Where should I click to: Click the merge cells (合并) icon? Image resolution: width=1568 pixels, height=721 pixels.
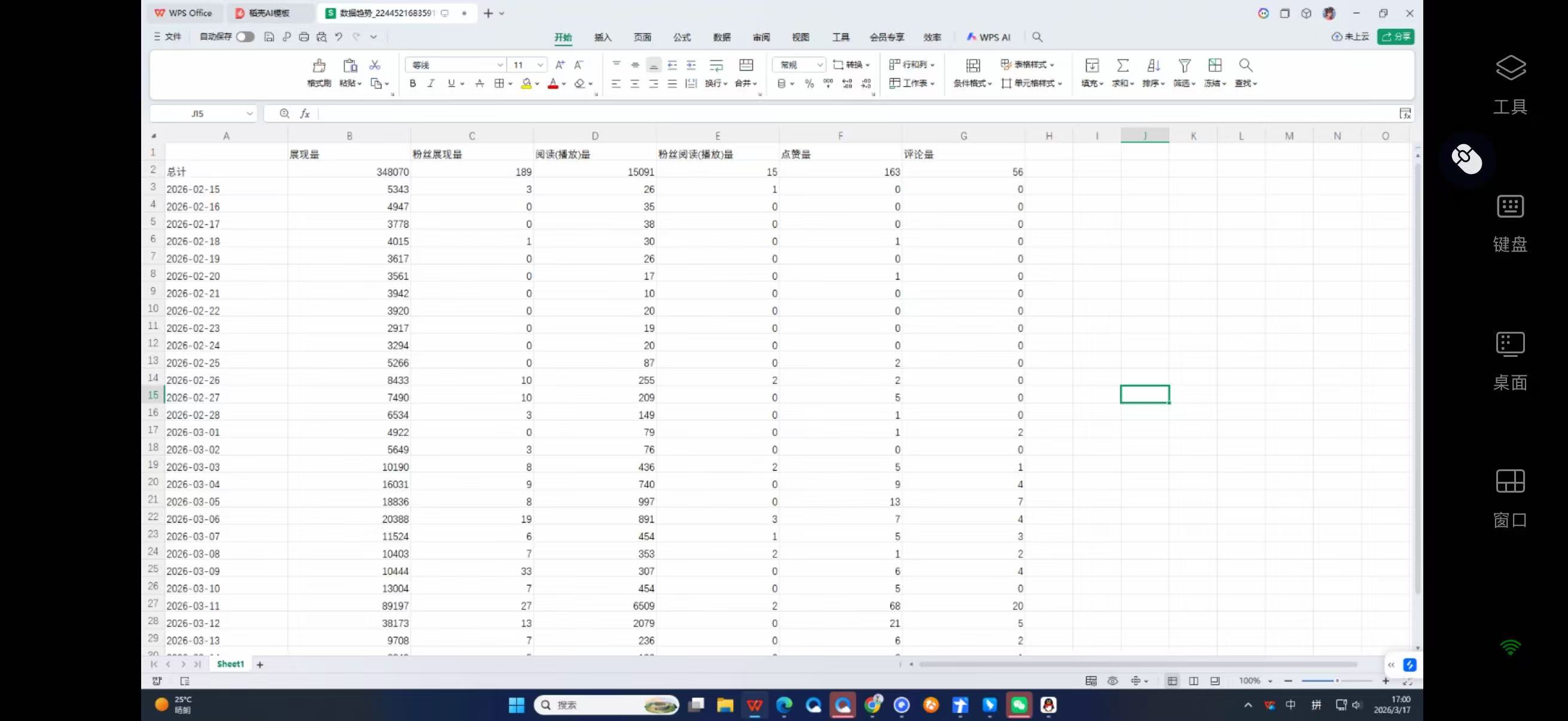pyautogui.click(x=743, y=83)
